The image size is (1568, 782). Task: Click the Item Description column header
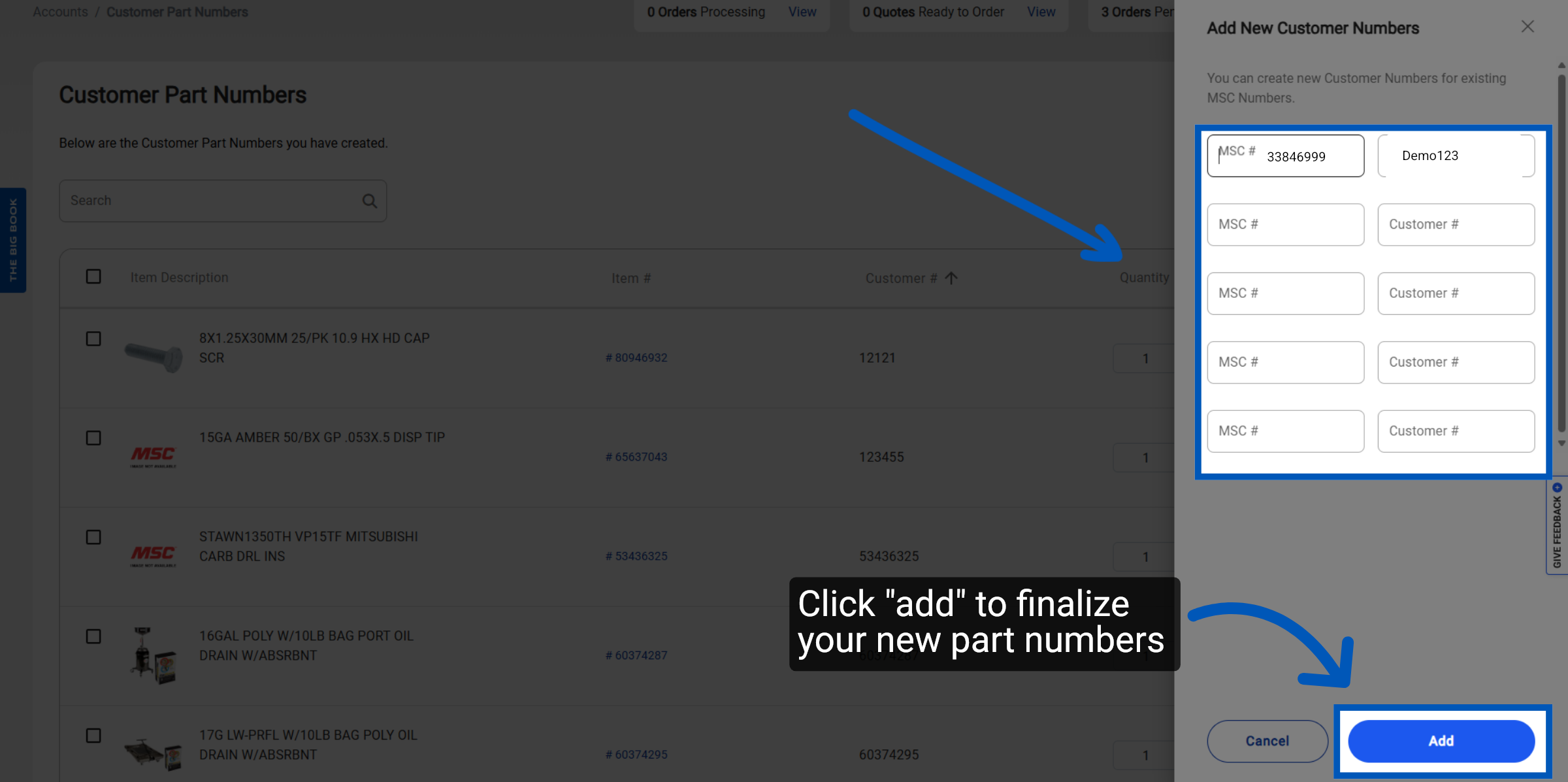point(179,278)
